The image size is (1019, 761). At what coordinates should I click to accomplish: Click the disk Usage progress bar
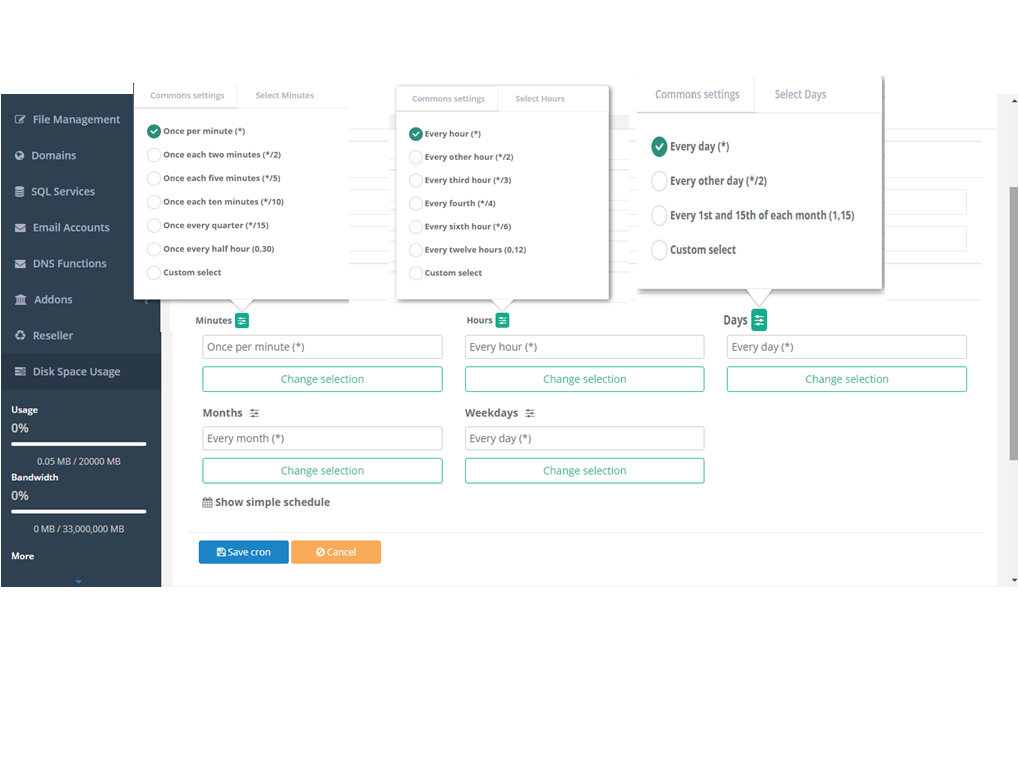pyautogui.click(x=79, y=445)
